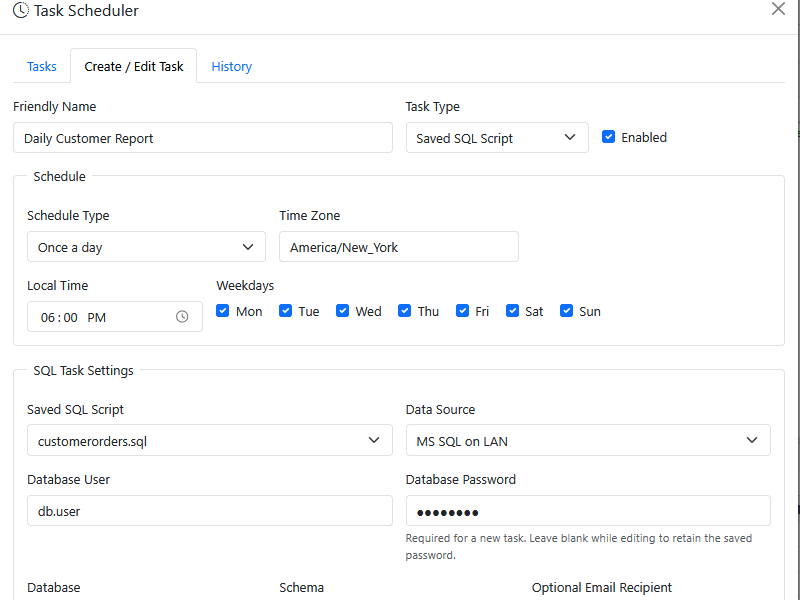Viewport: 800px width, 600px height.
Task: Click the Local Time field hour value
Action: click(x=47, y=317)
